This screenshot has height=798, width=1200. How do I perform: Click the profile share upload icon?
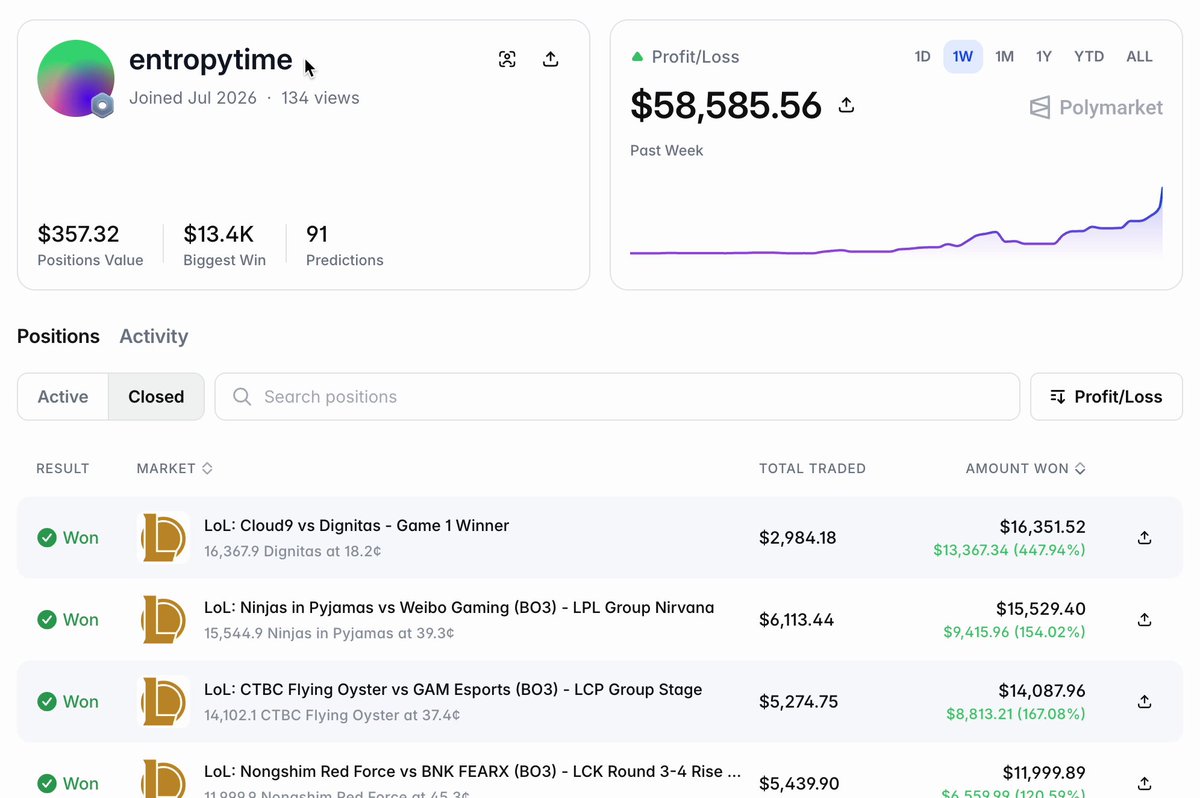point(550,59)
